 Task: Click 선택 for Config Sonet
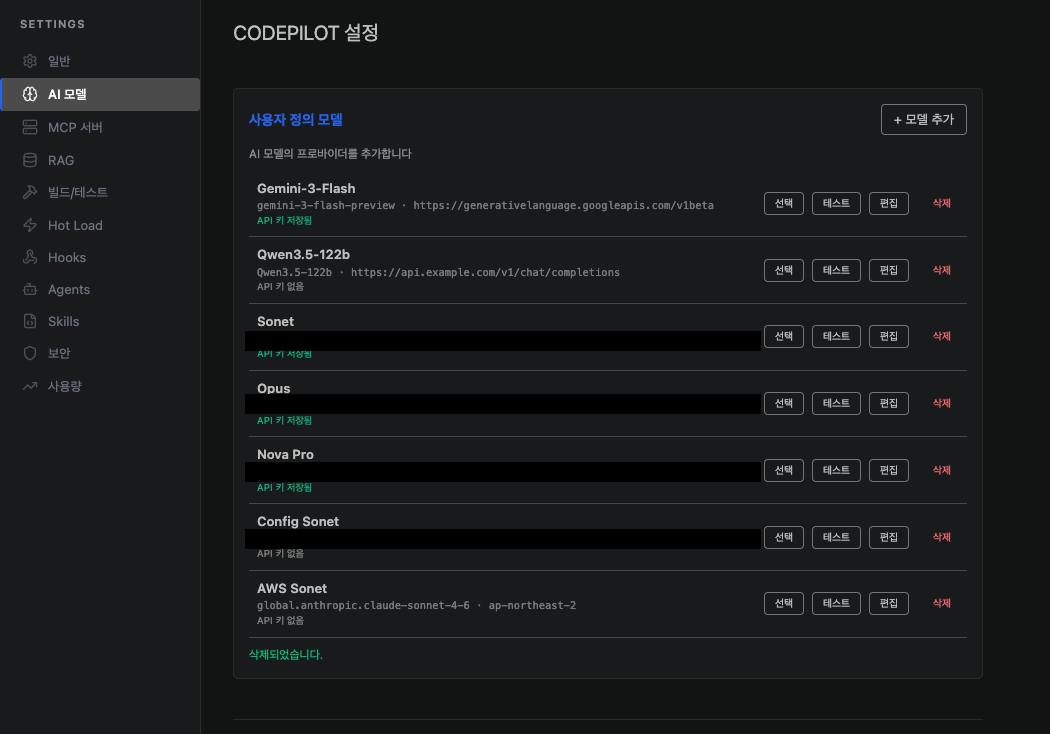[783, 537]
